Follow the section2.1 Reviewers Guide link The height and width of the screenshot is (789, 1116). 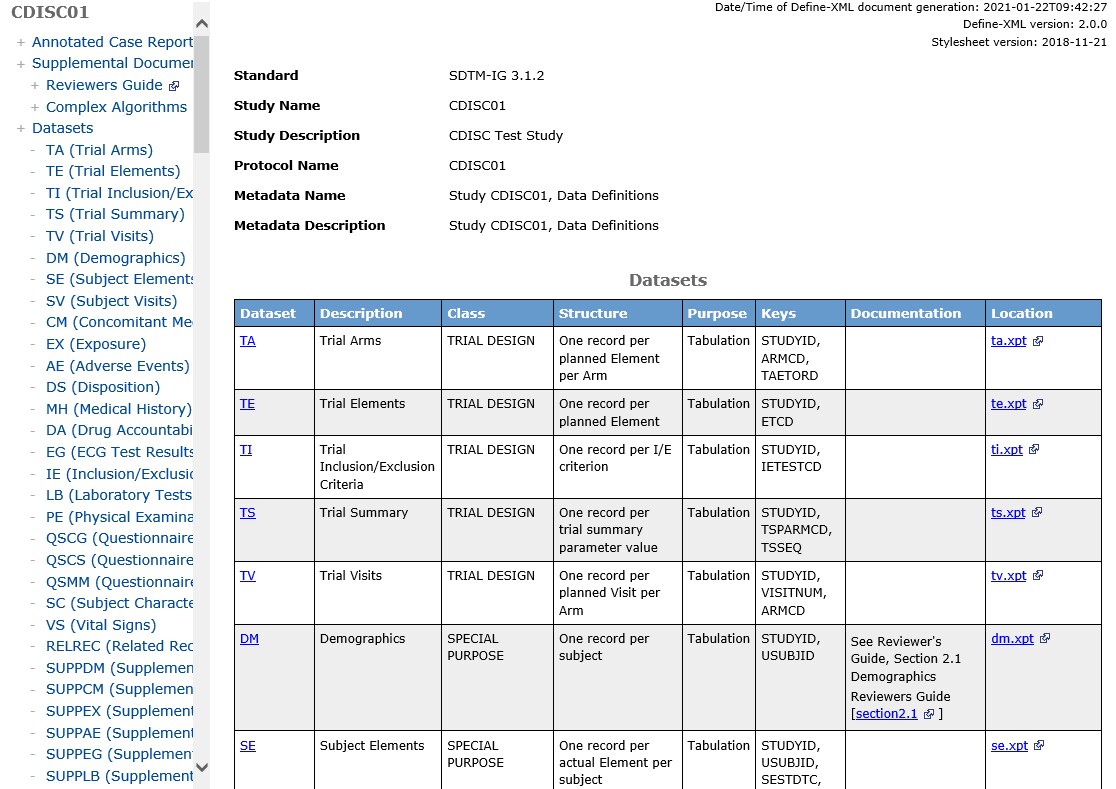tap(886, 714)
